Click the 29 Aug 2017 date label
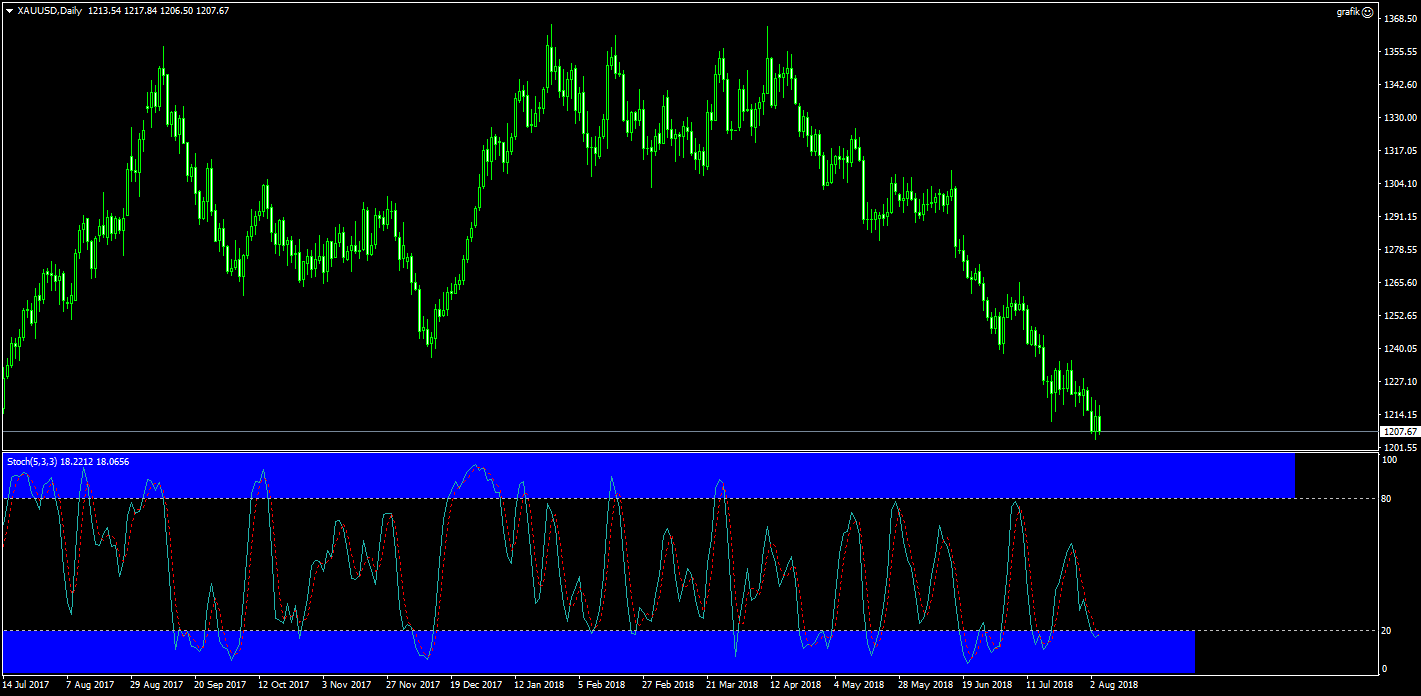The width and height of the screenshot is (1421, 696). coord(154,685)
